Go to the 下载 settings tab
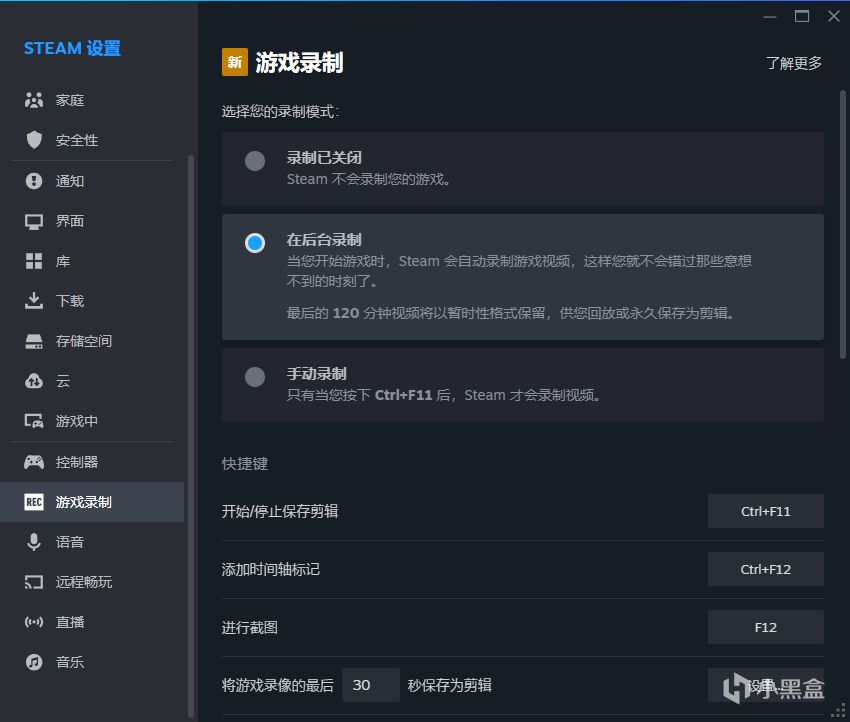This screenshot has height=722, width=850. coord(92,301)
